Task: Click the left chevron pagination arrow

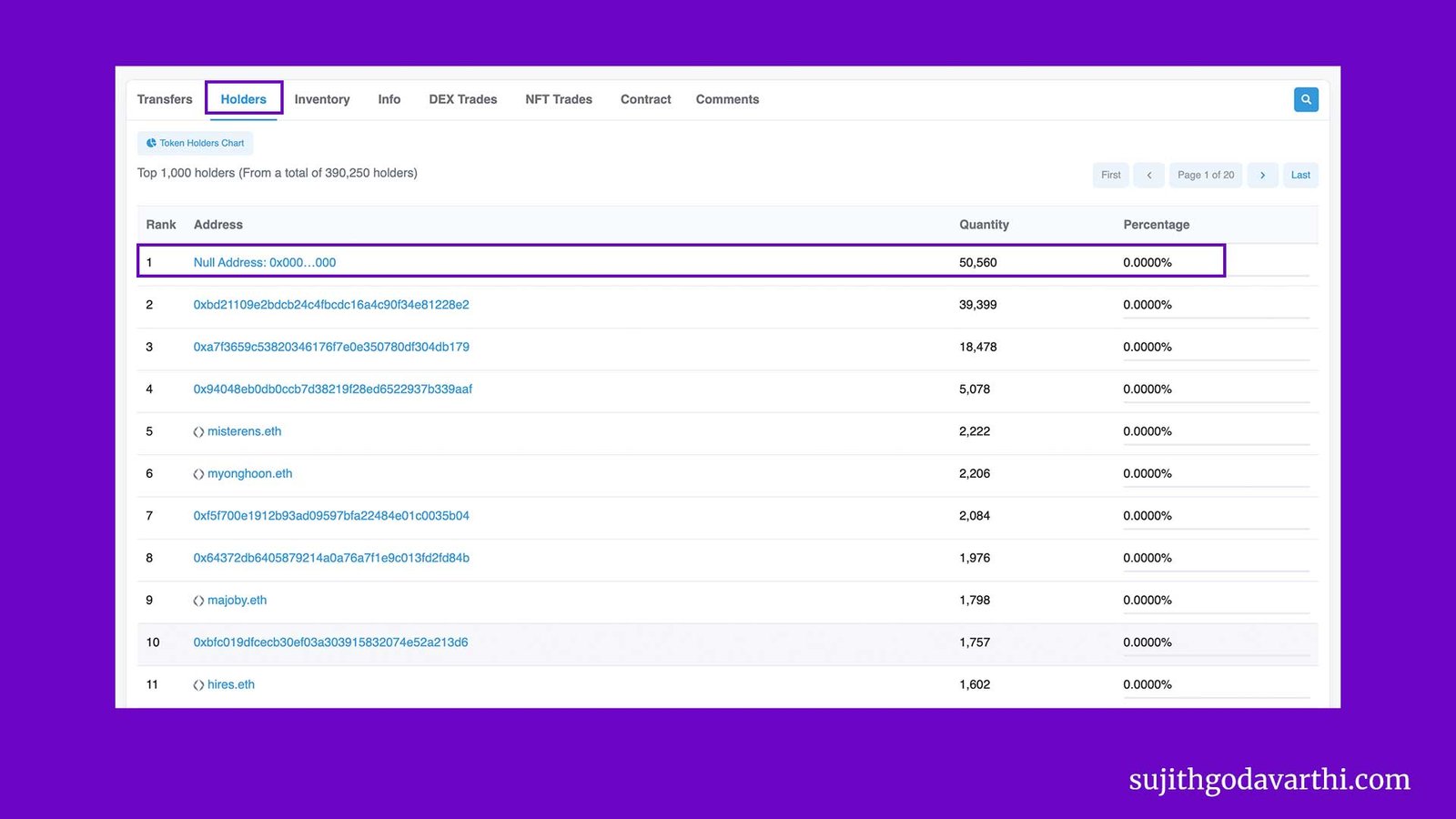Action: pos(1148,175)
